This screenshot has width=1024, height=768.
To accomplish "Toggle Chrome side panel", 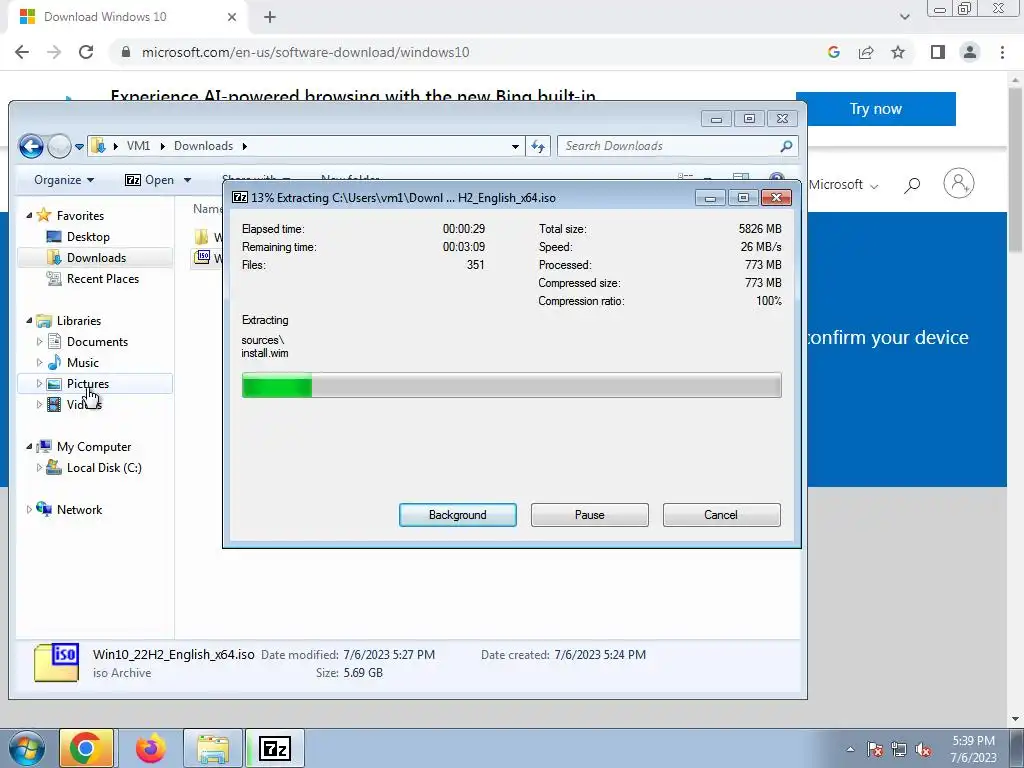I will (x=938, y=52).
